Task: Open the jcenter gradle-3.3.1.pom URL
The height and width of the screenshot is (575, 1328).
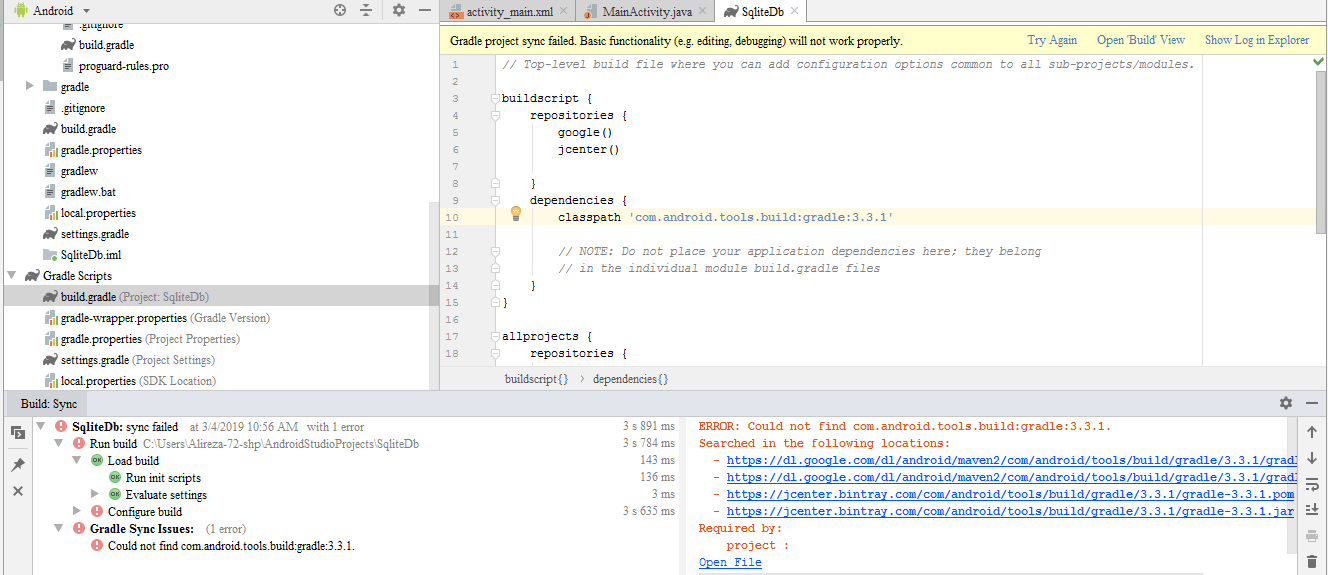Action: pos(1010,494)
